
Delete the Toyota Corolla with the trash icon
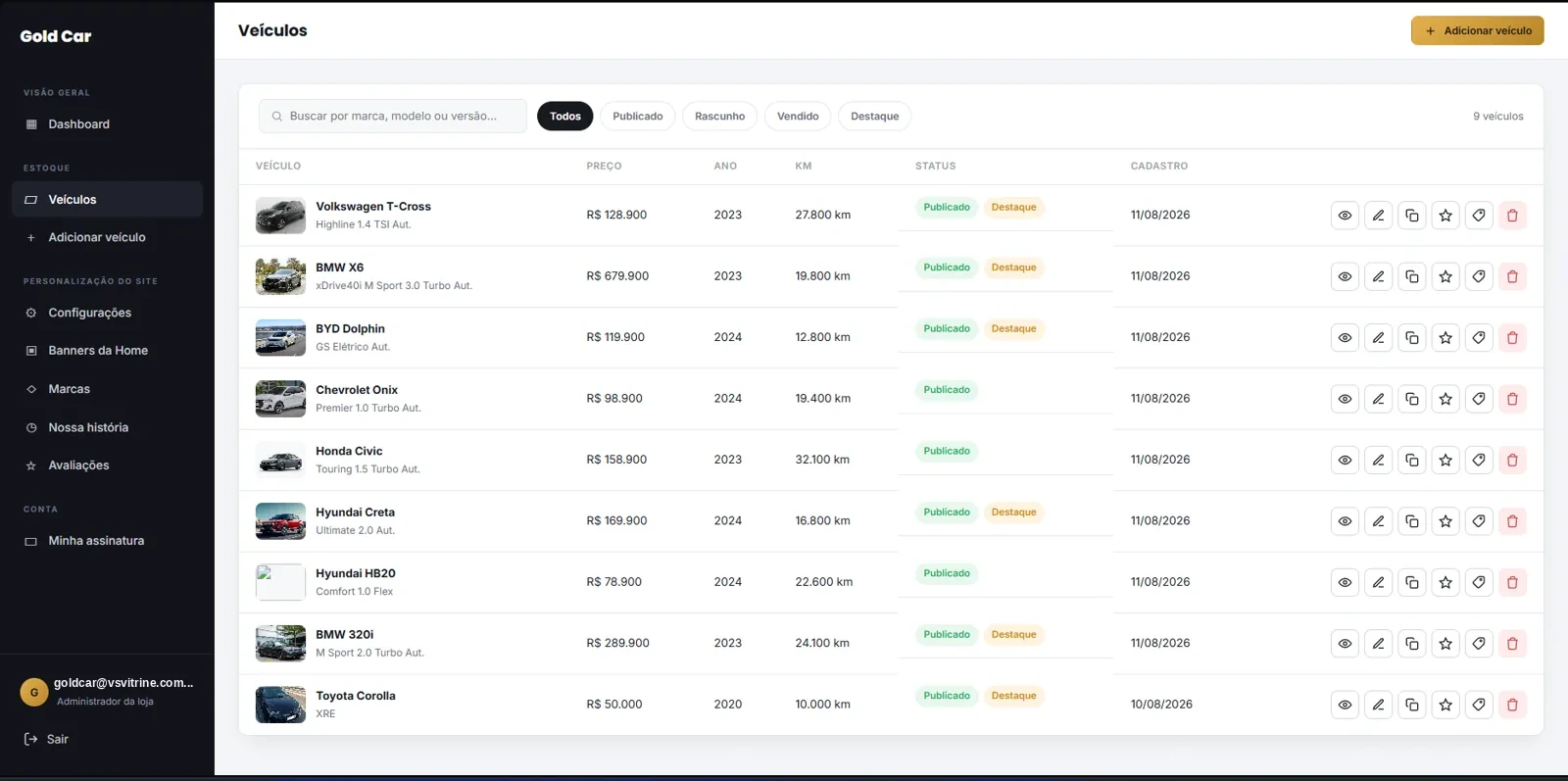(x=1512, y=705)
